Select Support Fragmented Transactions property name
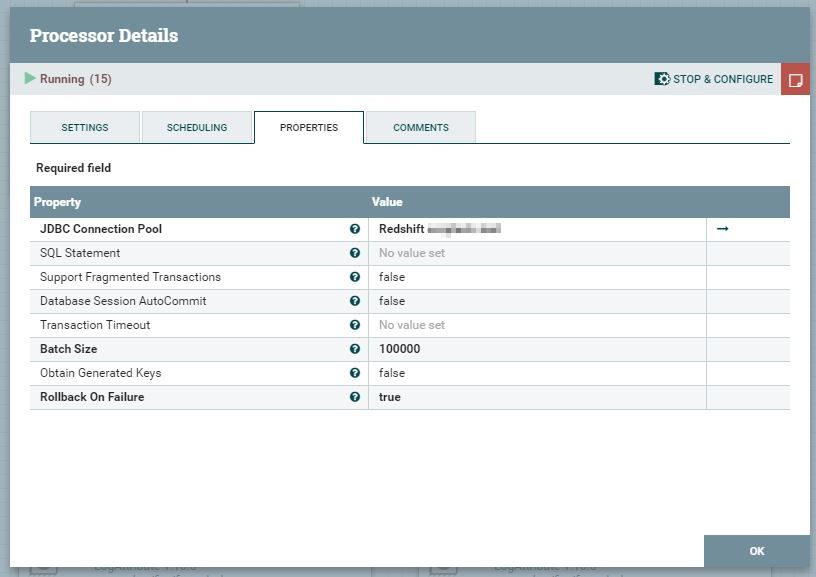This screenshot has width=816, height=577. tap(130, 277)
